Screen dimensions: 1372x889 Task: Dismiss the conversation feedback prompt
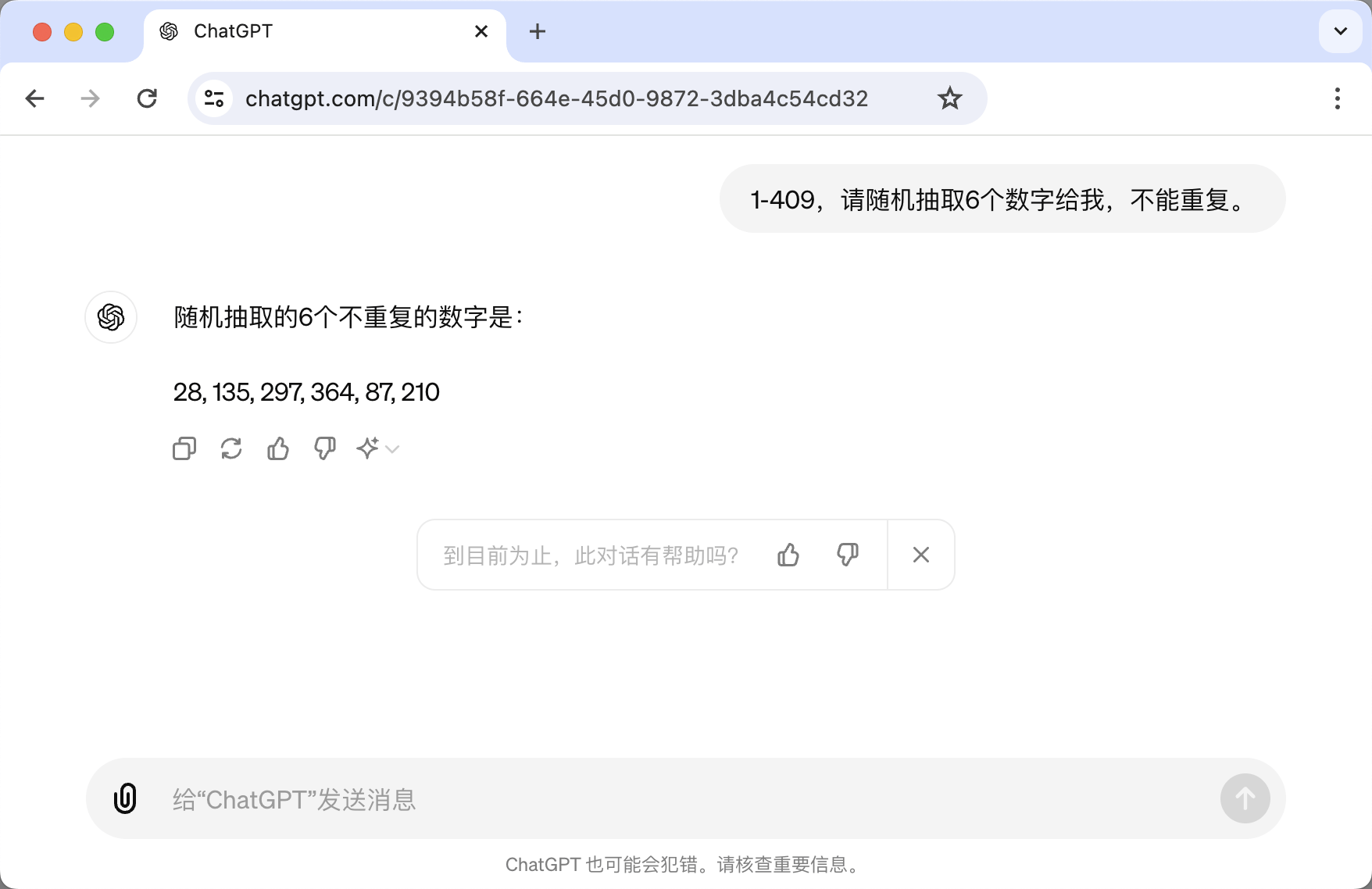click(x=921, y=555)
